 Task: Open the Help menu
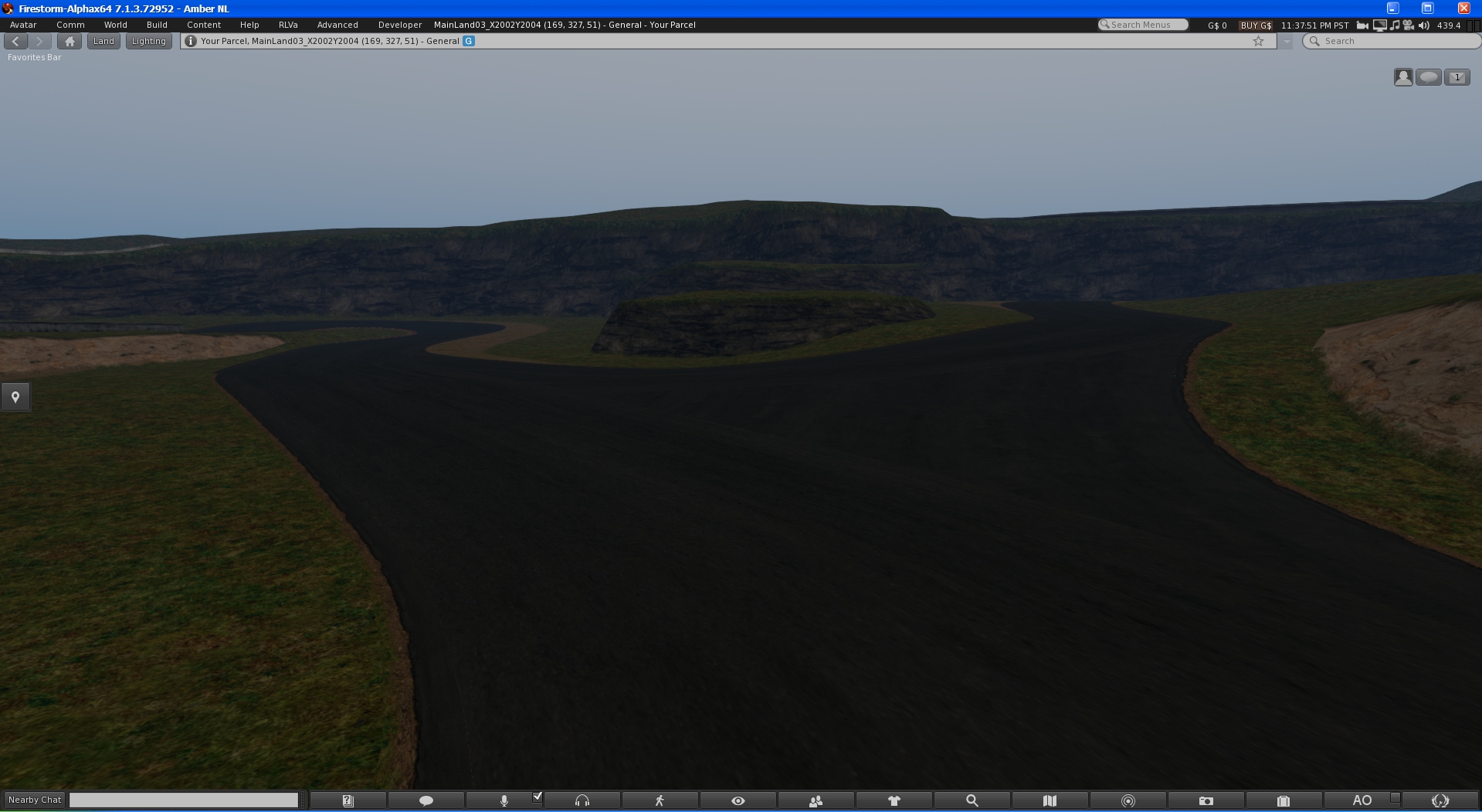[249, 25]
